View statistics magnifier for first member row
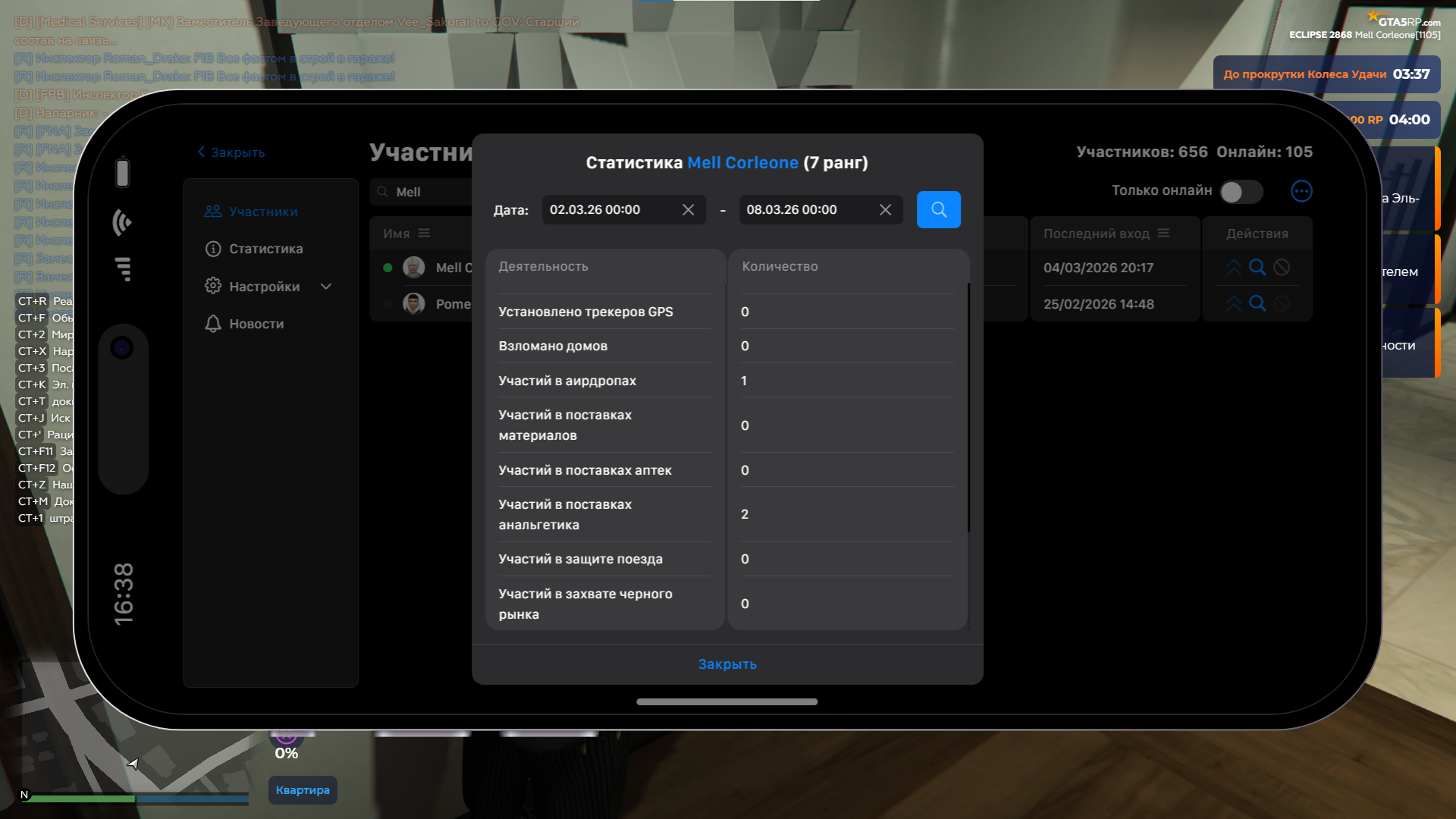 [x=1257, y=268]
